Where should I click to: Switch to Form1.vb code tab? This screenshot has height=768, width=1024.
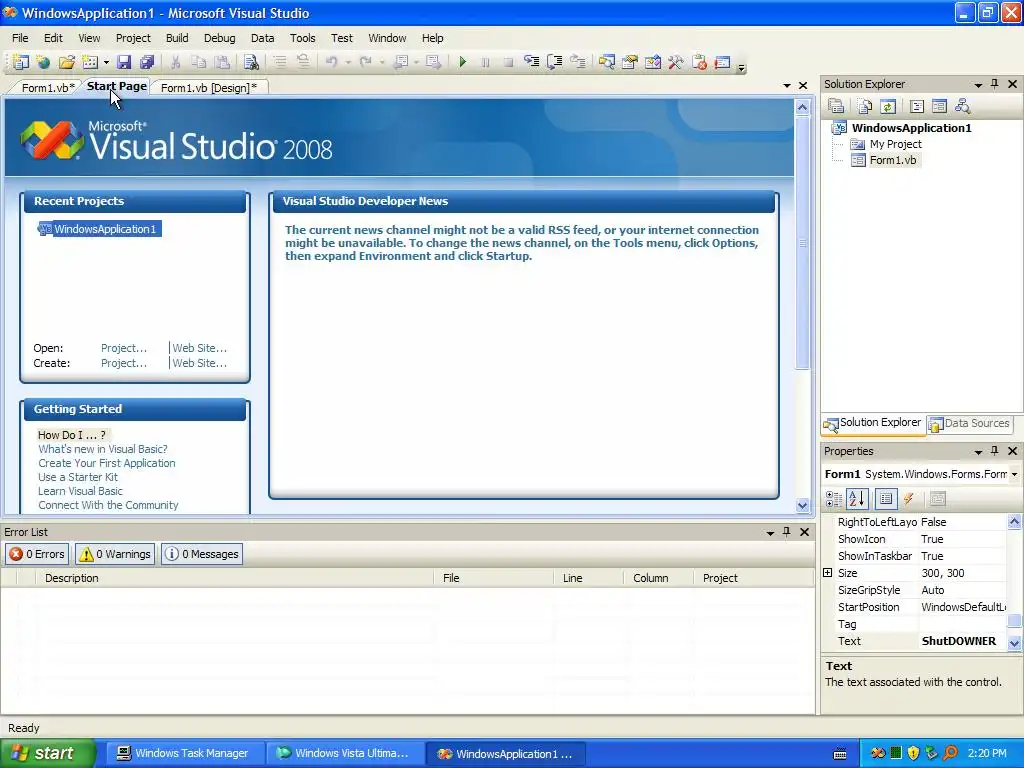tap(47, 88)
